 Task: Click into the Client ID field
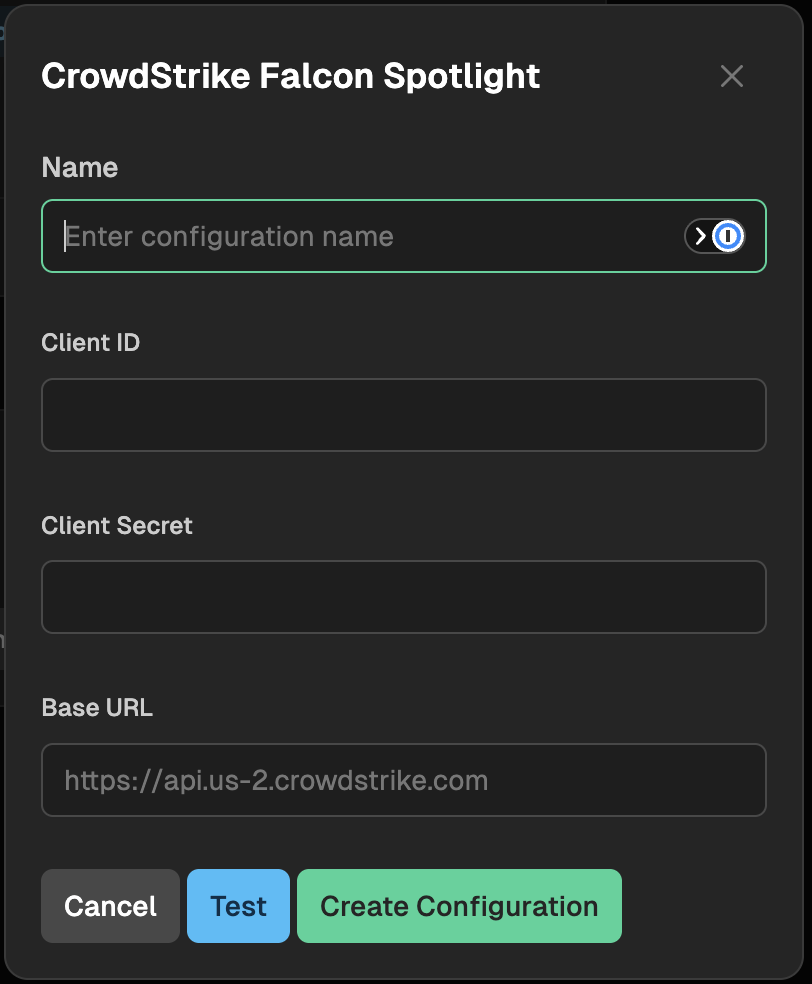(403, 415)
